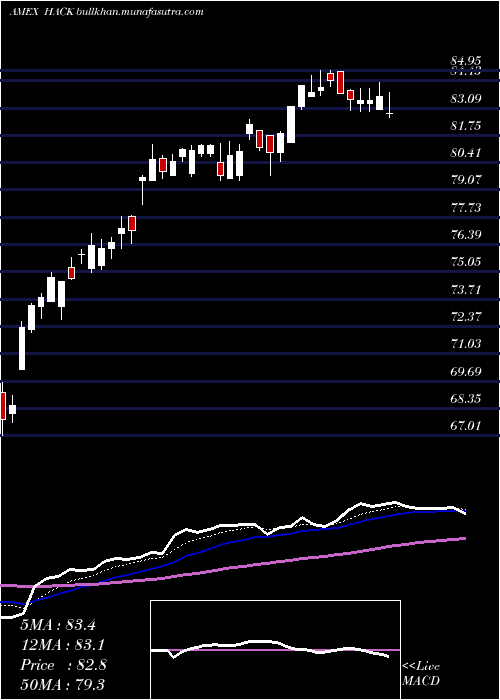Click the tall white candle that starts near 70
The height and width of the screenshot is (700, 500).
coord(22,346)
